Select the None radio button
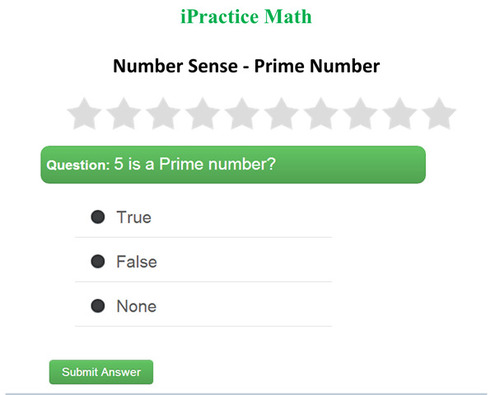 click(98, 306)
